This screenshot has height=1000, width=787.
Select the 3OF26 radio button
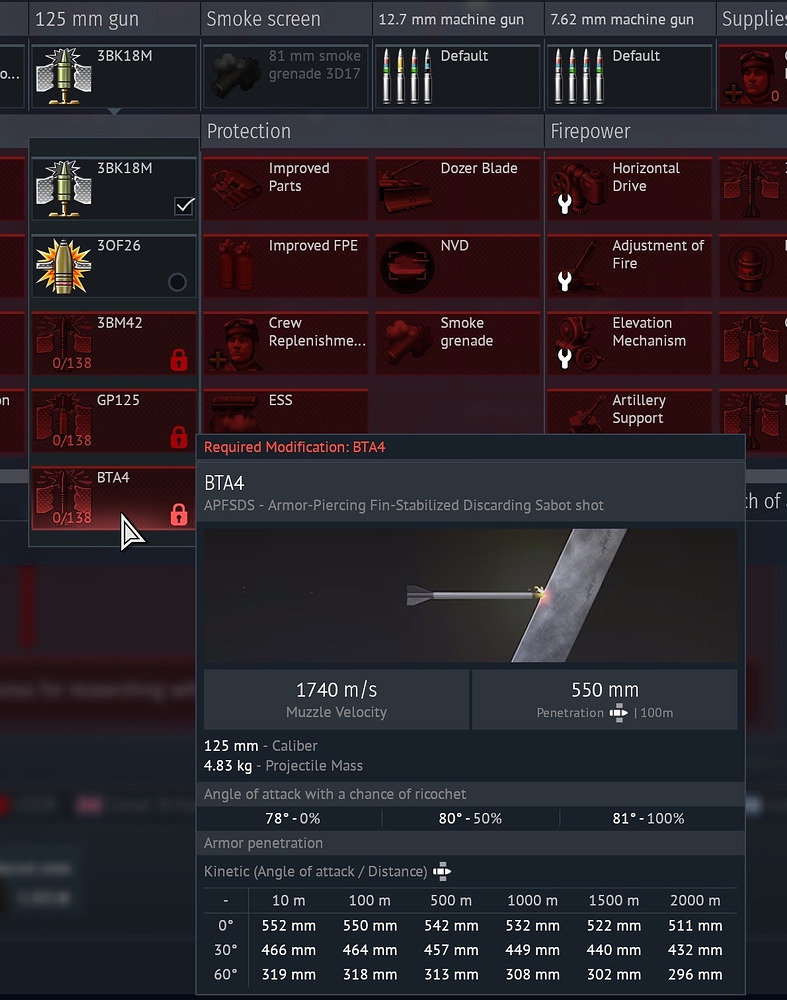(177, 282)
